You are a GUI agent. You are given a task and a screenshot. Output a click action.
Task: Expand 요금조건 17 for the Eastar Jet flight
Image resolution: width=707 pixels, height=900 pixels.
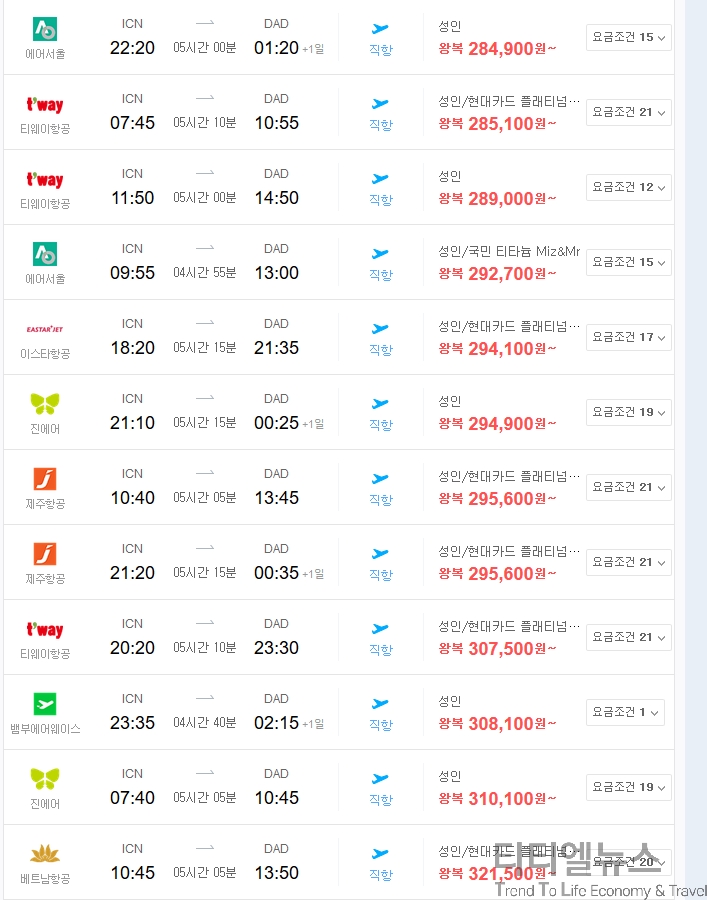pyautogui.click(x=628, y=338)
